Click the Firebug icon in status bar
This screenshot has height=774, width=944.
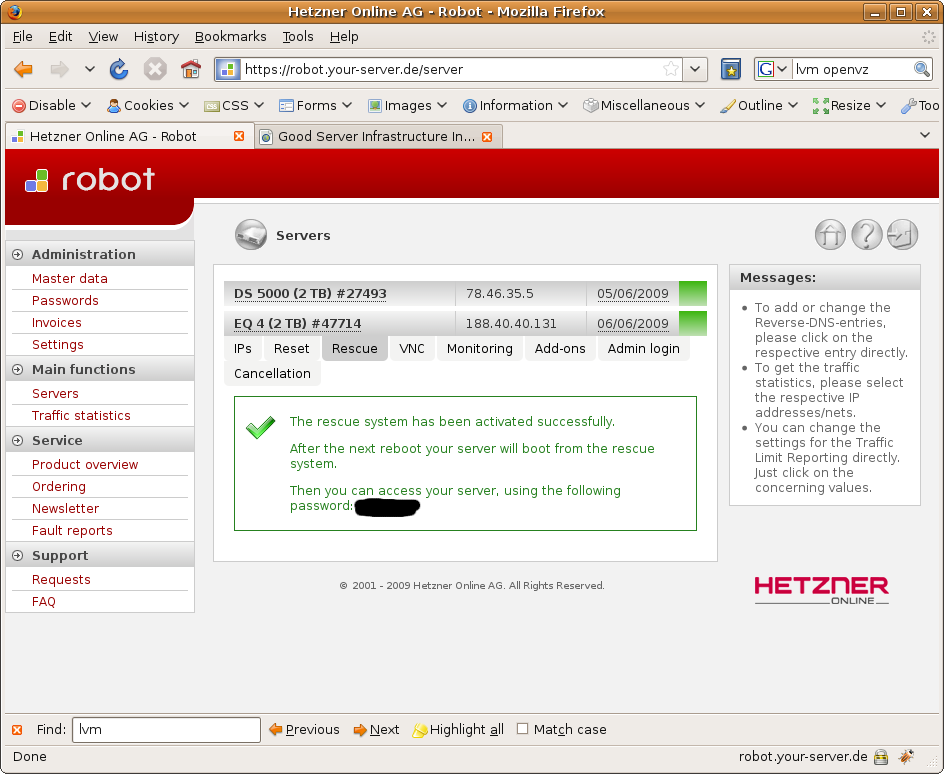point(906,756)
